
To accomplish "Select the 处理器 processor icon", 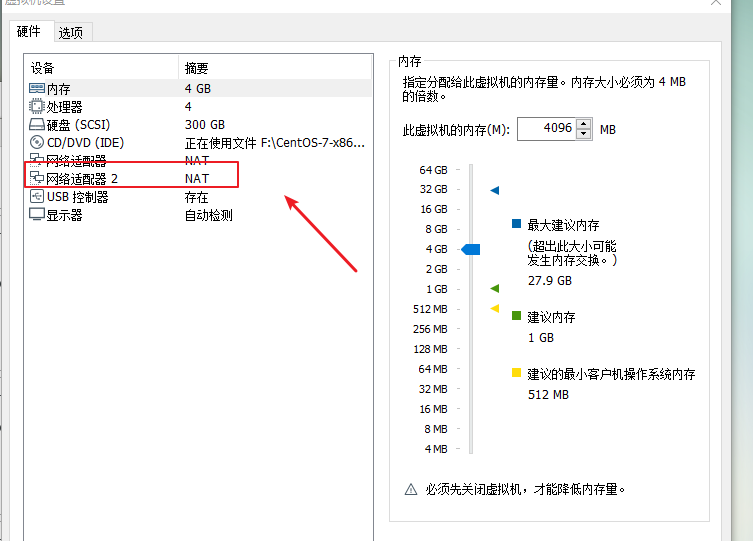I will tap(36, 106).
